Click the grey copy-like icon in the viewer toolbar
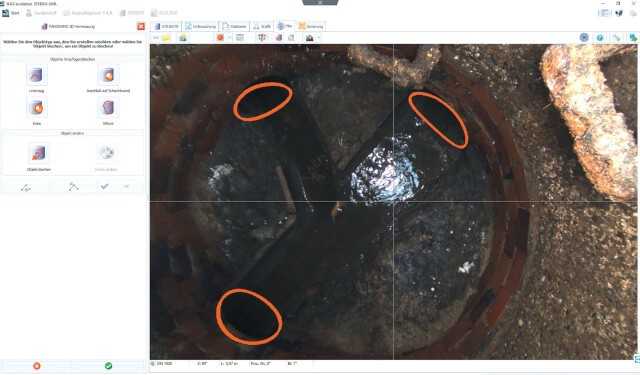The height and width of the screenshot is (375, 640). [291, 38]
